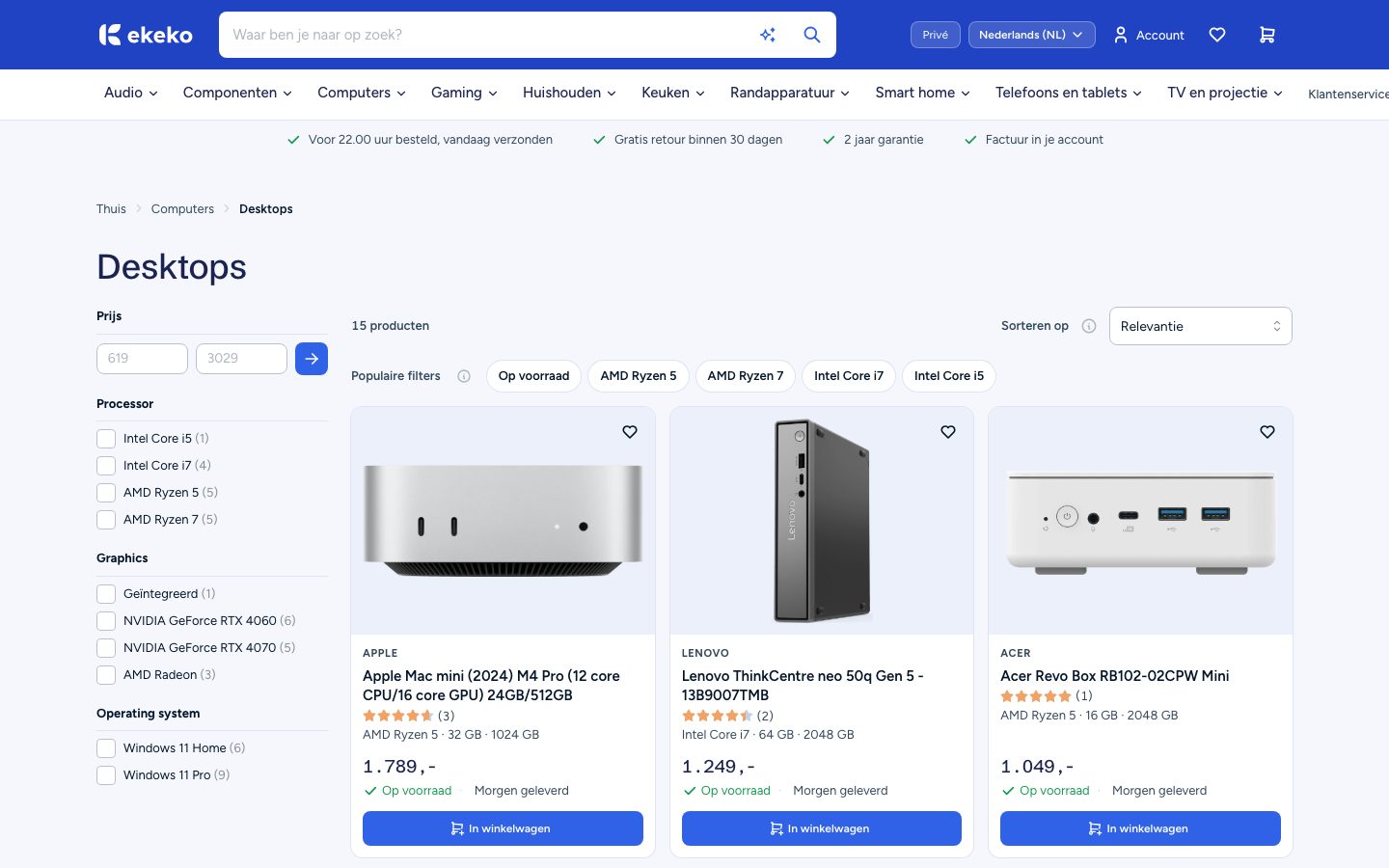Expand the Gaming category menu
This screenshot has width=1389, height=868.
pyautogui.click(x=464, y=93)
